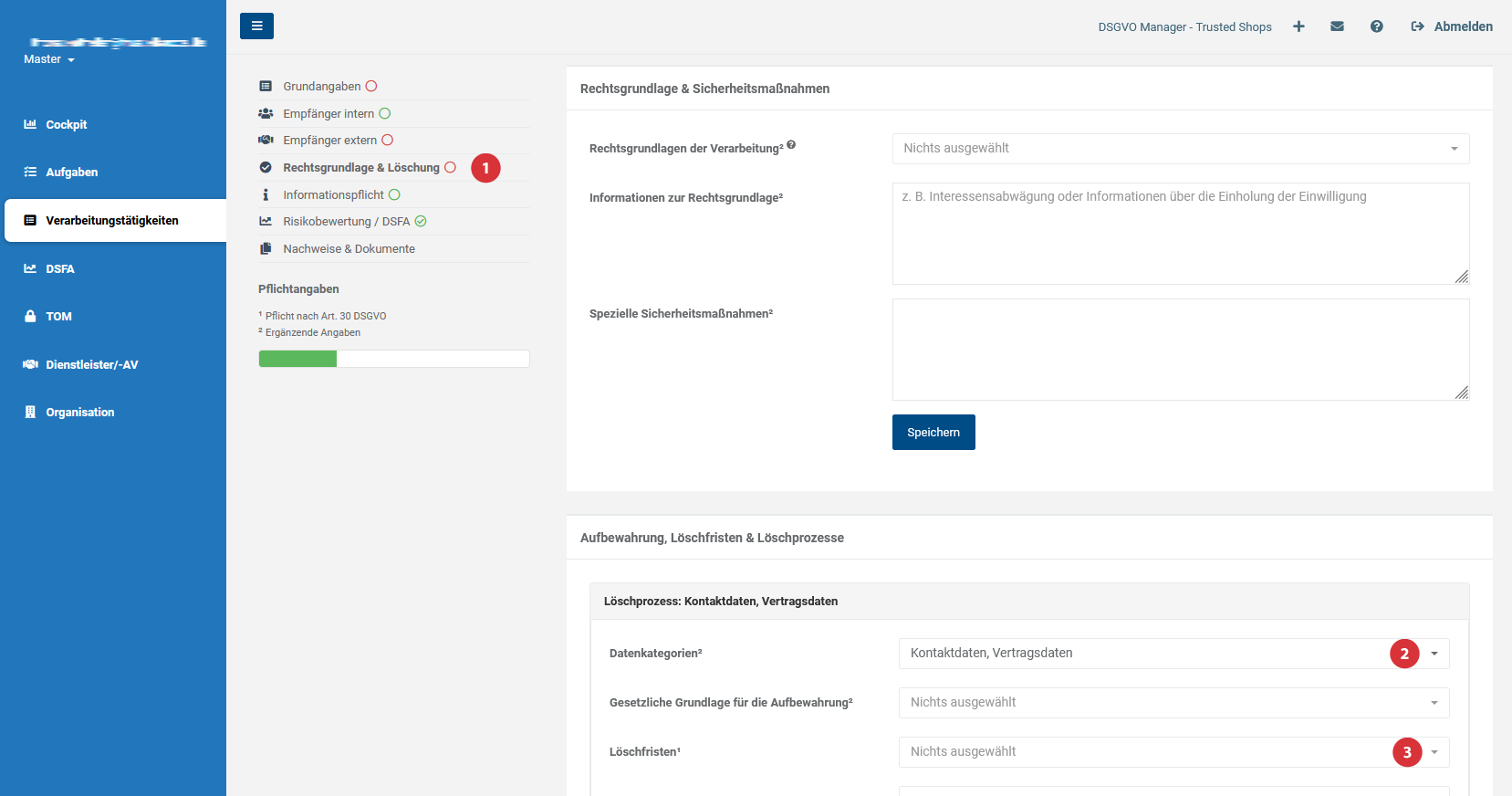1512x796 pixels.
Task: Toggle the hamburger menu button
Action: point(256,26)
